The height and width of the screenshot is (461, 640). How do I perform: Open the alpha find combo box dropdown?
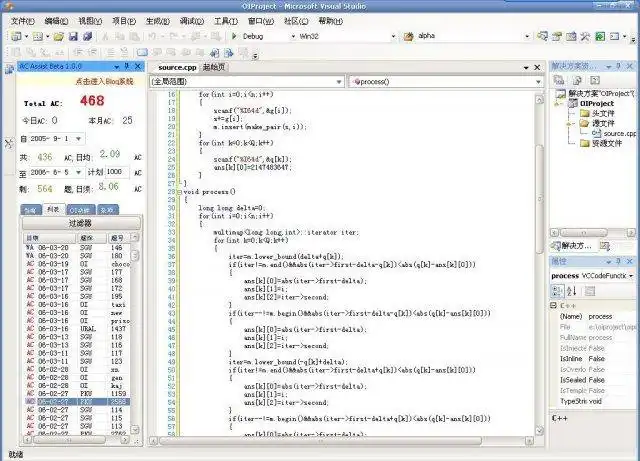pyautogui.click(x=527, y=36)
